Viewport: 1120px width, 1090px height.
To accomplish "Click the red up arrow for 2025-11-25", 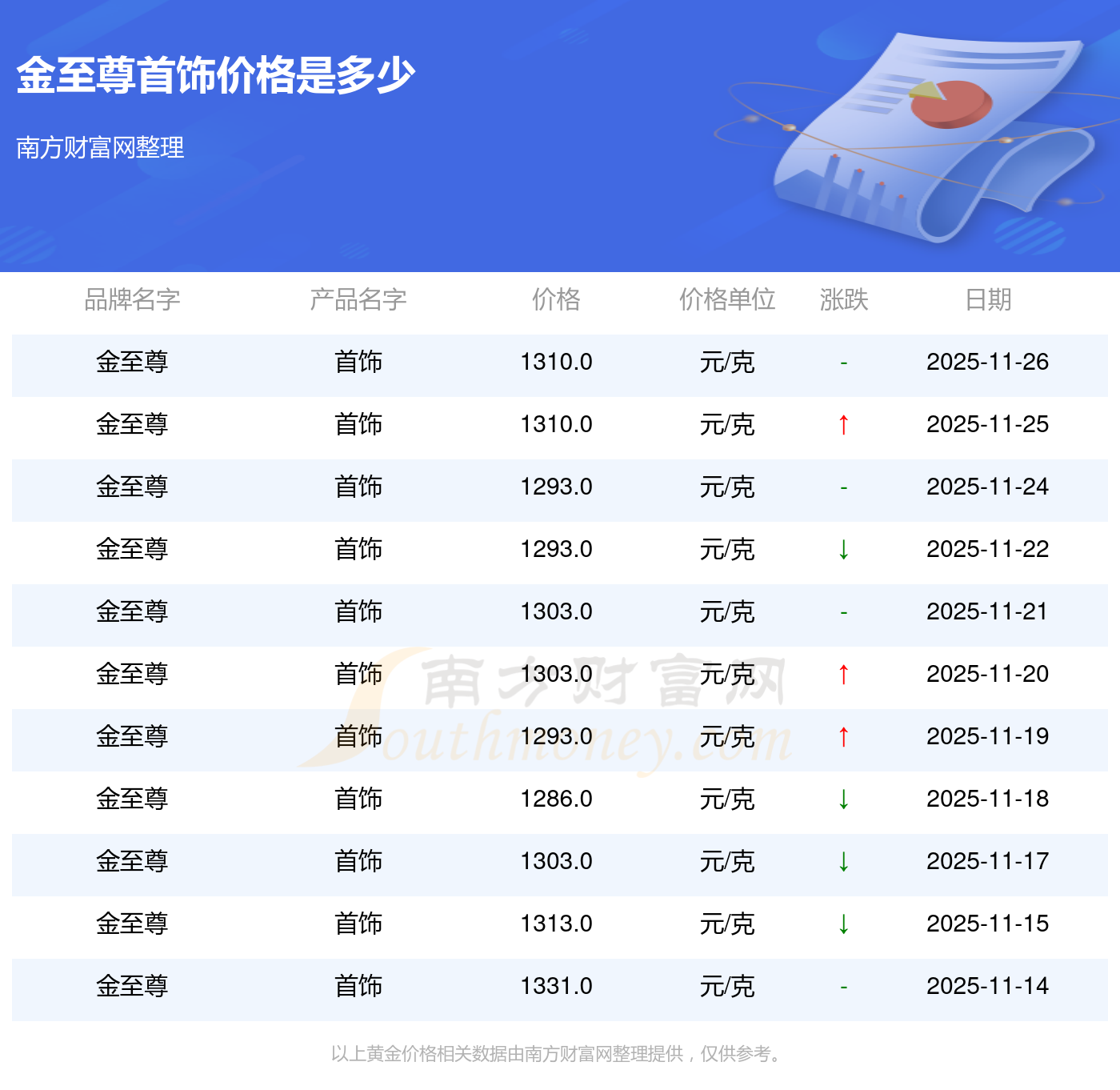I will pyautogui.click(x=843, y=425).
